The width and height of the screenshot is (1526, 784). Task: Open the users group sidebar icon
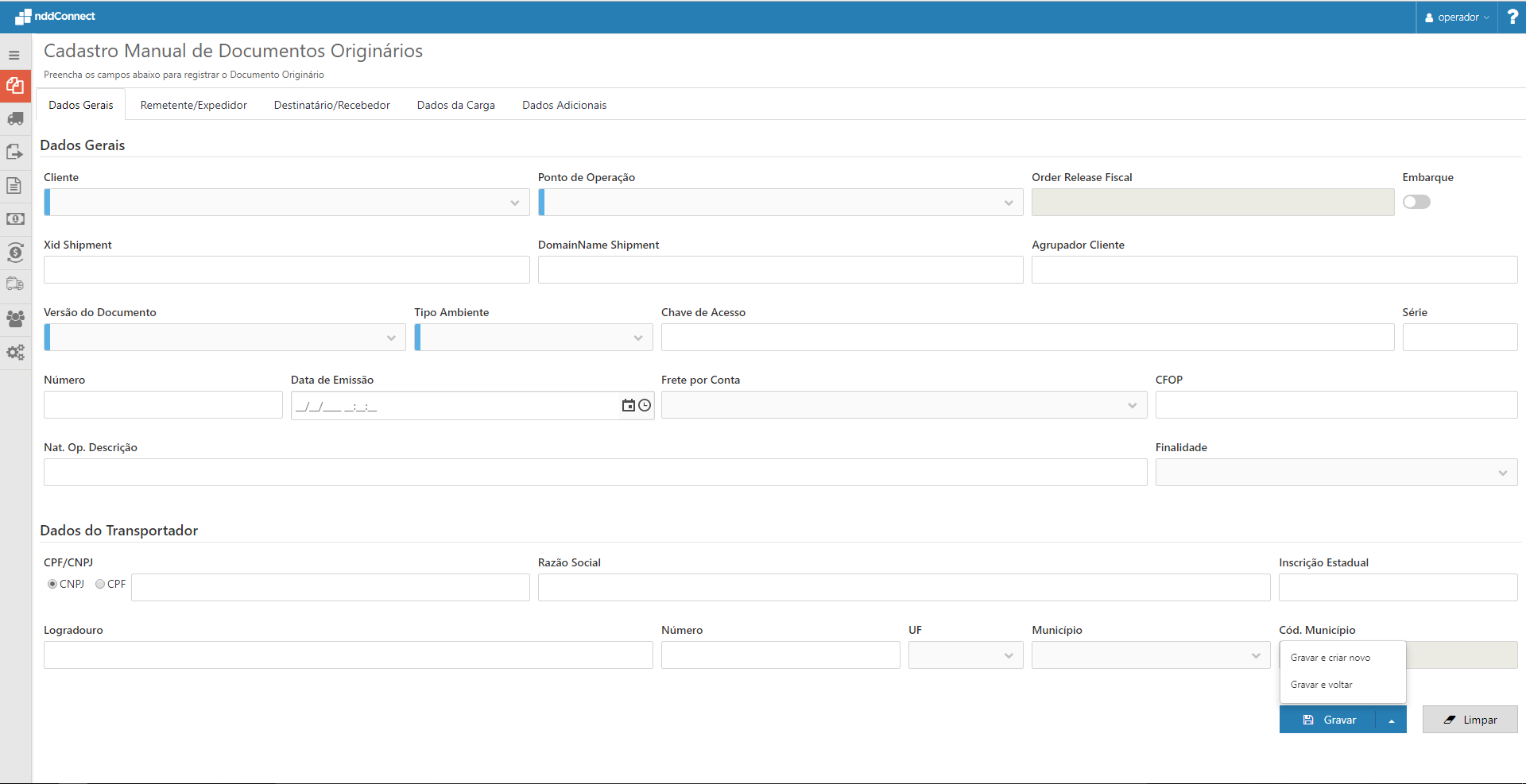(15, 319)
